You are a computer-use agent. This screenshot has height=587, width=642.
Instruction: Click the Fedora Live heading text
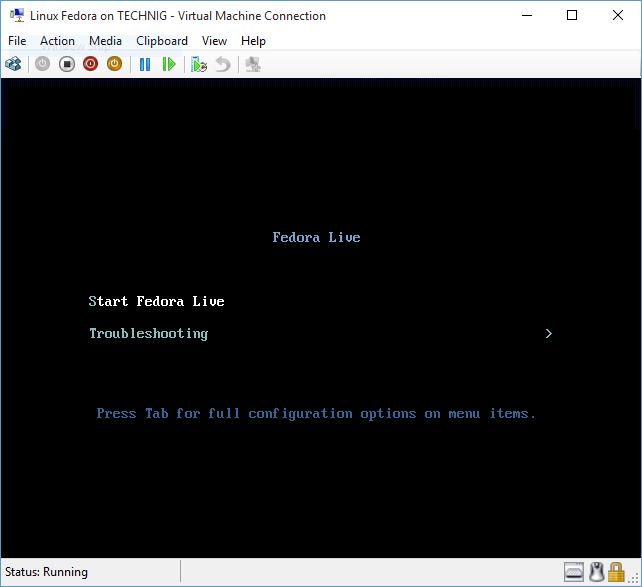316,237
